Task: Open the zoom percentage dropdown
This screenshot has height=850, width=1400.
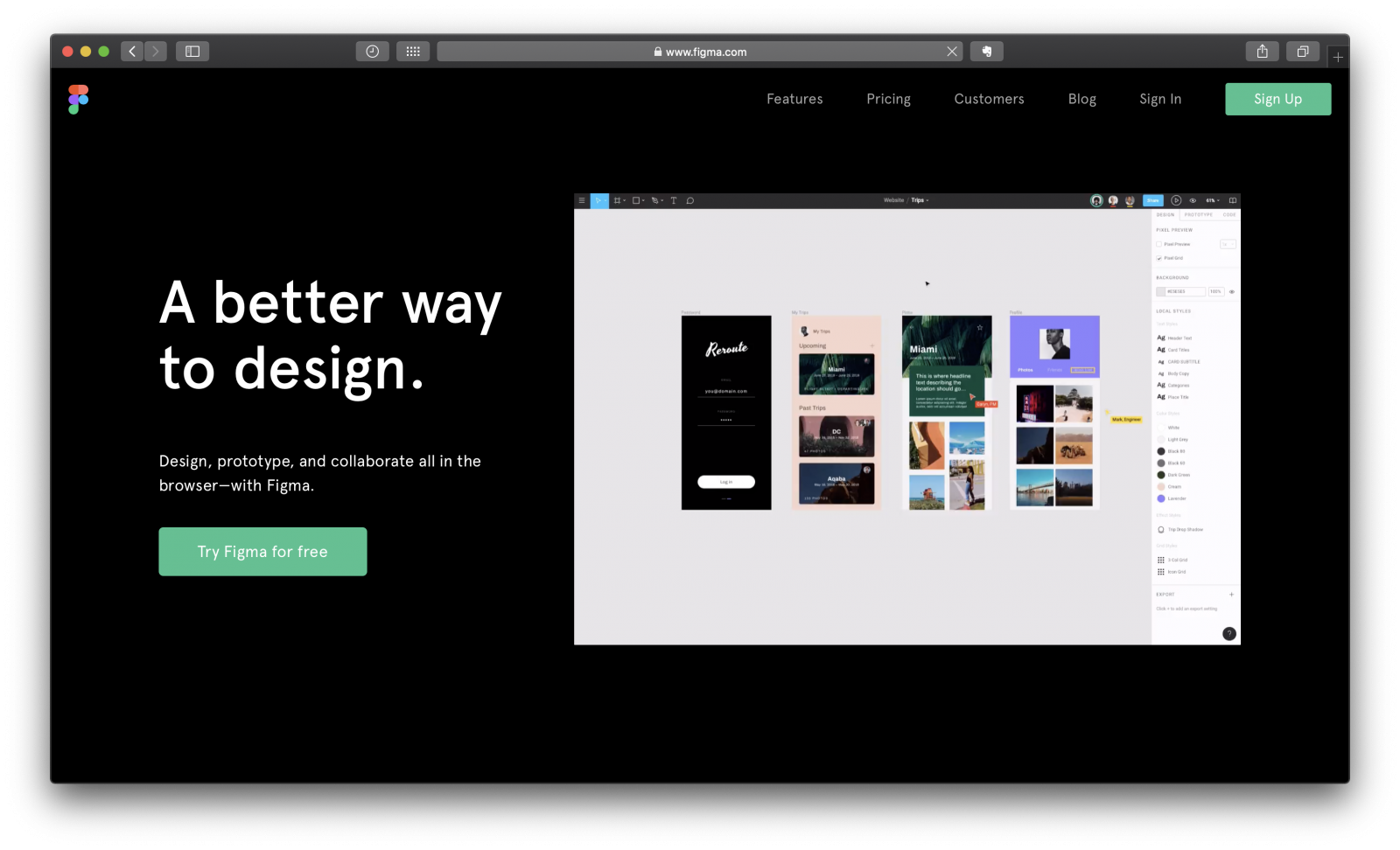Action: pos(1213,200)
